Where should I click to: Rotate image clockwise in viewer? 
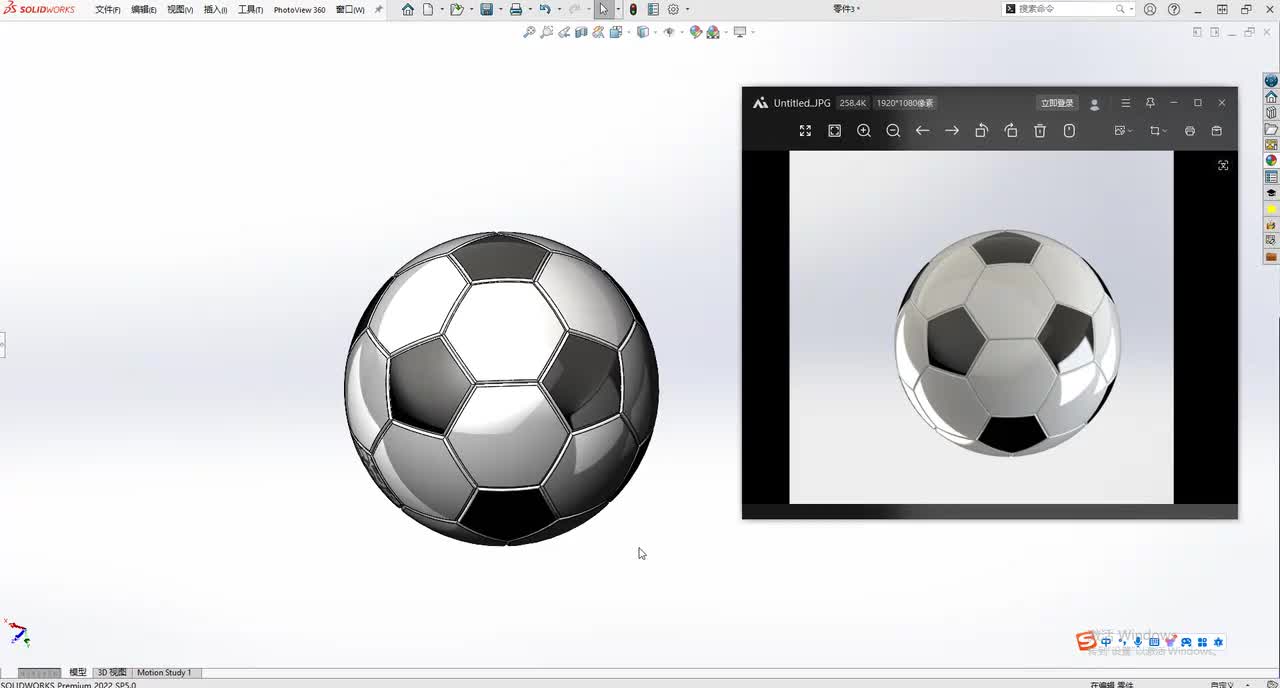pos(1011,131)
